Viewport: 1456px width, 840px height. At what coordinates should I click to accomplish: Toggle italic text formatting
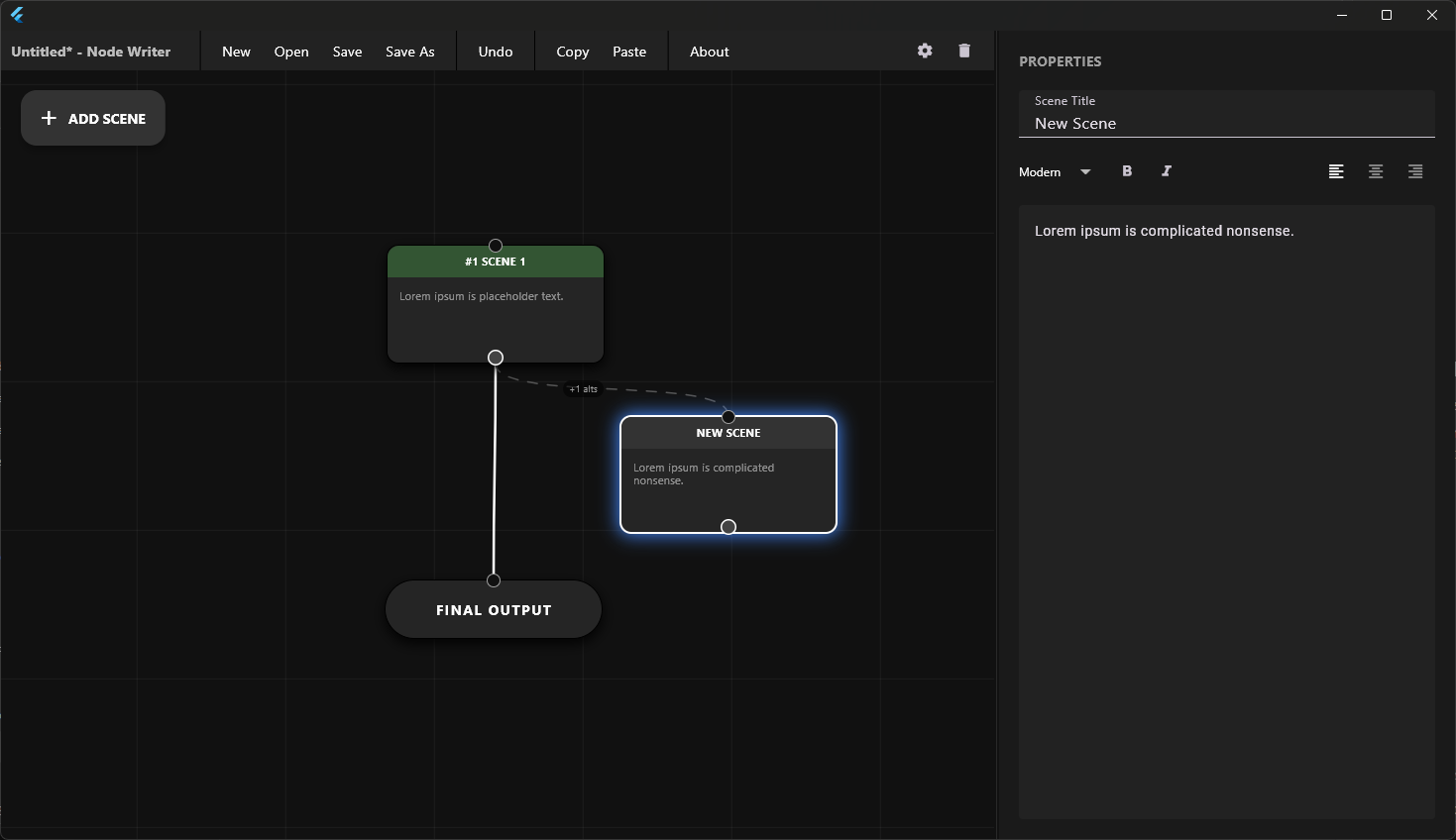click(x=1167, y=171)
